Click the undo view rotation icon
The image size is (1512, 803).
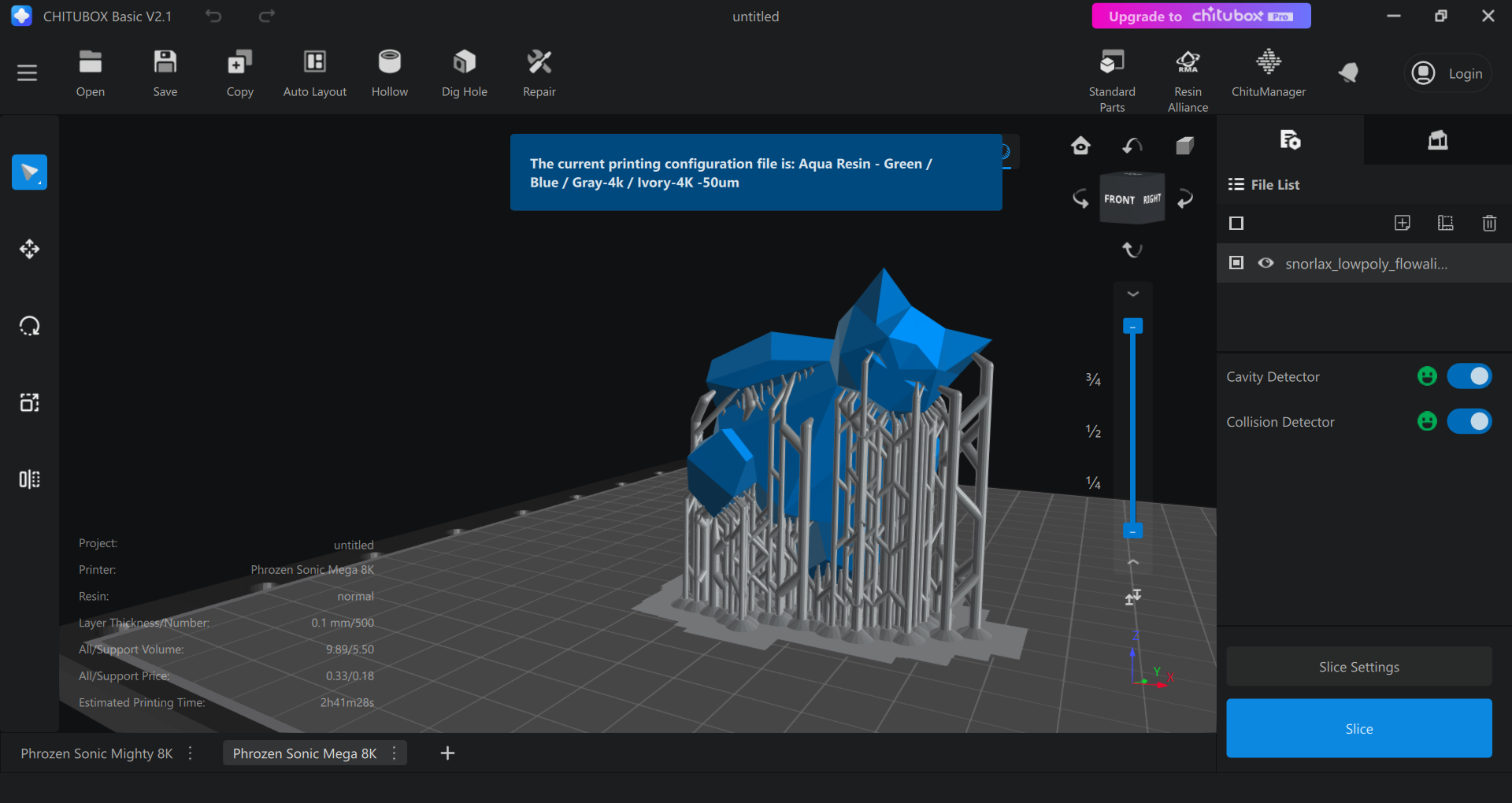click(x=1132, y=146)
